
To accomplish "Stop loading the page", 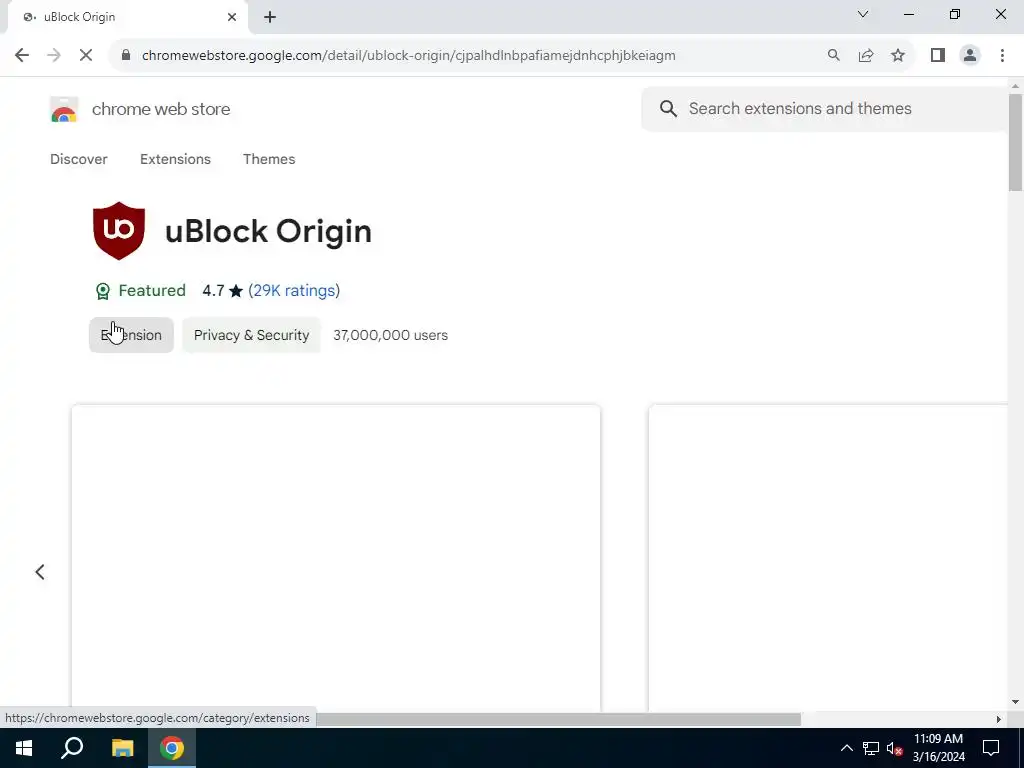I will [x=86, y=56].
